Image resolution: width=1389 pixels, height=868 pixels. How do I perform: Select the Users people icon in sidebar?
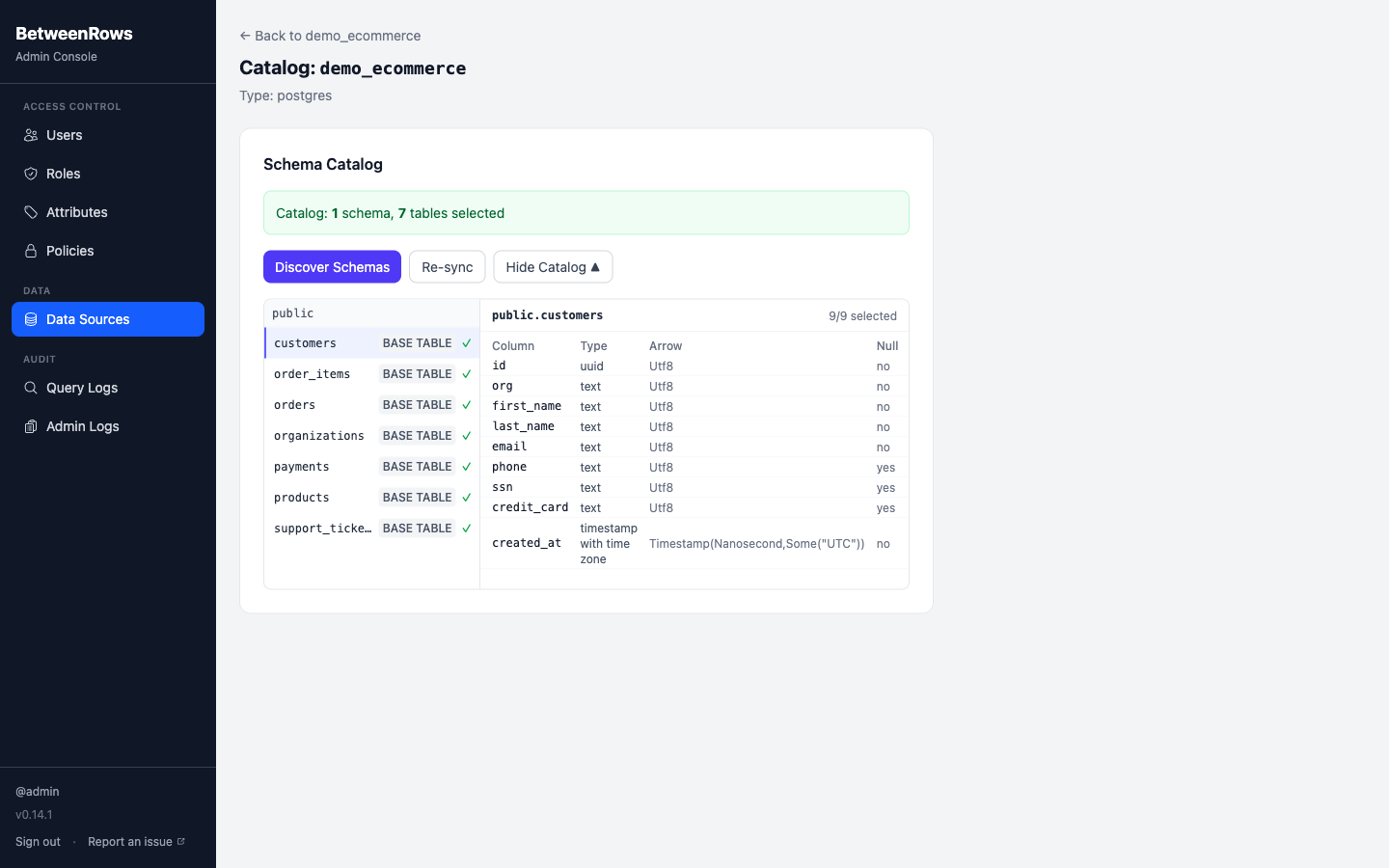point(30,135)
